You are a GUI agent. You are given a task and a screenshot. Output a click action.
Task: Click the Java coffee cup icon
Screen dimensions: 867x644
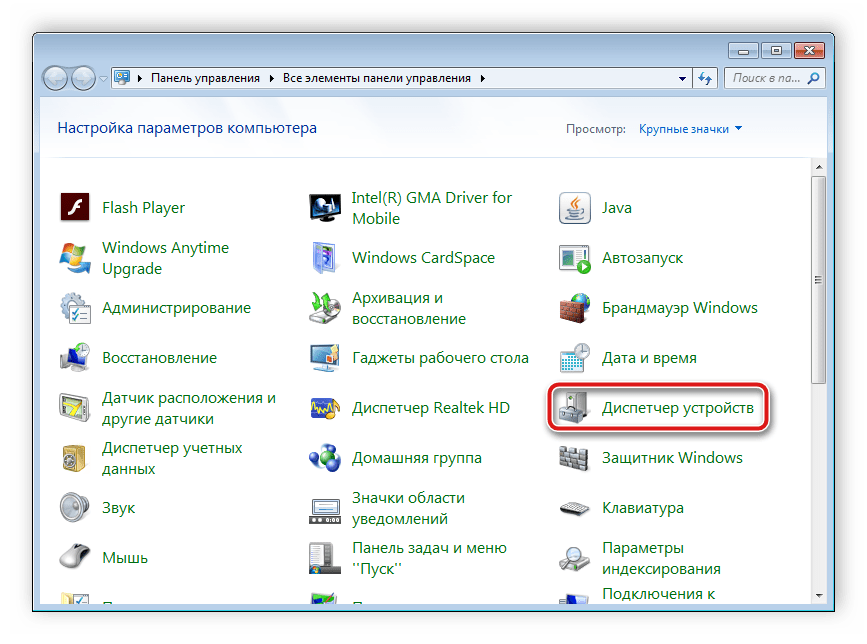click(575, 208)
